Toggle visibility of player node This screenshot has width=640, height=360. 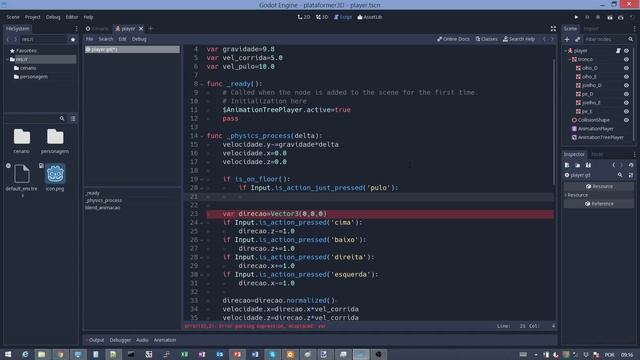[x=627, y=51]
